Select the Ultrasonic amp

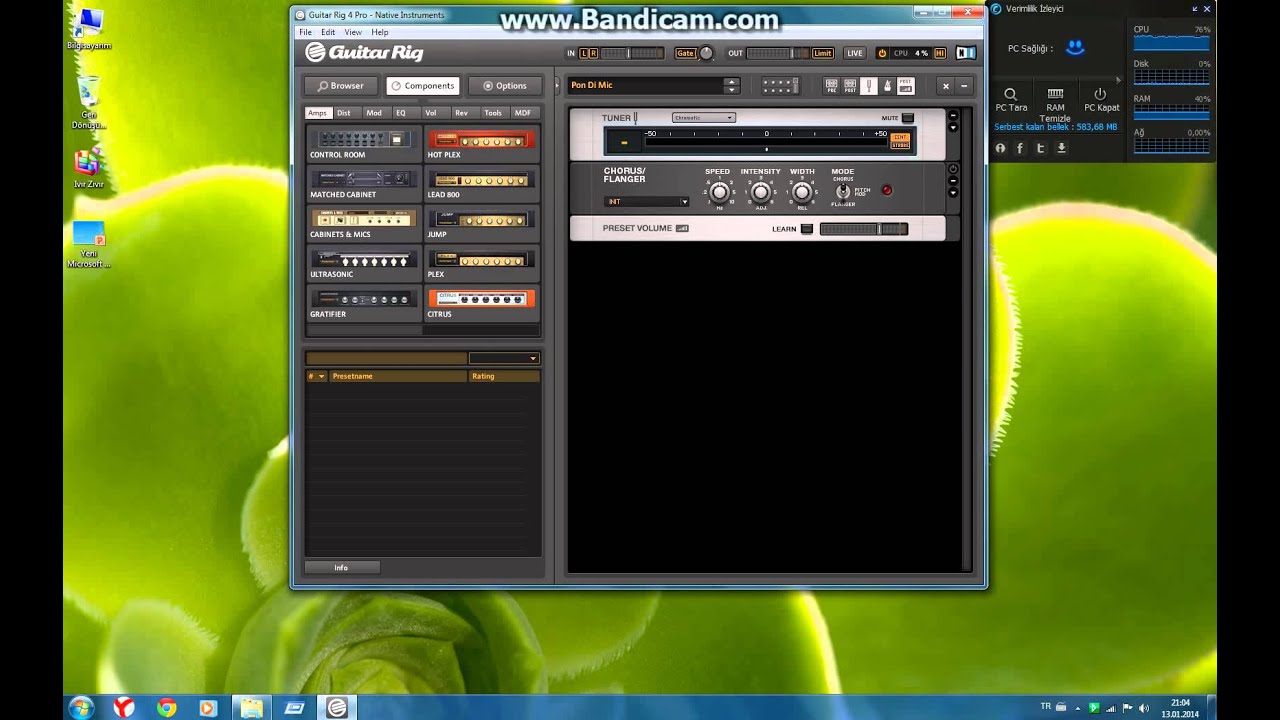pos(363,264)
